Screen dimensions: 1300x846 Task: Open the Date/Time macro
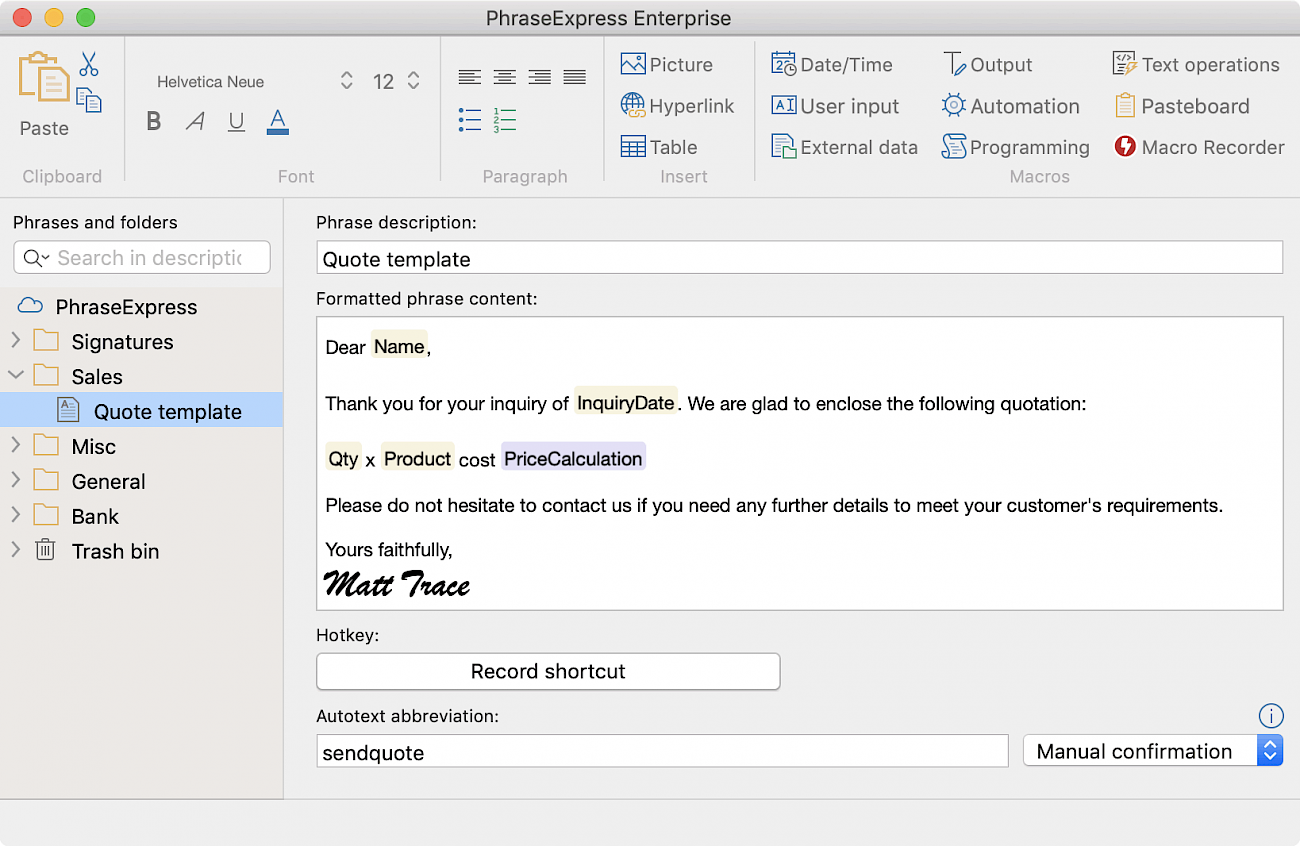coord(831,64)
